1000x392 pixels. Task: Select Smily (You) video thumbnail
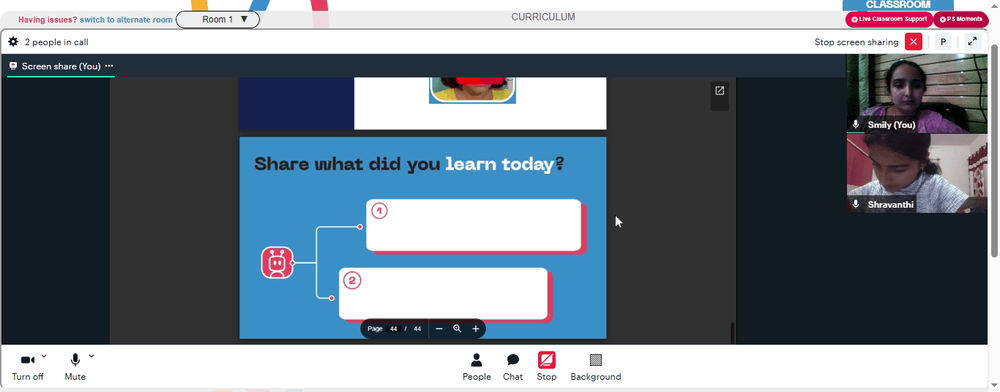click(916, 94)
